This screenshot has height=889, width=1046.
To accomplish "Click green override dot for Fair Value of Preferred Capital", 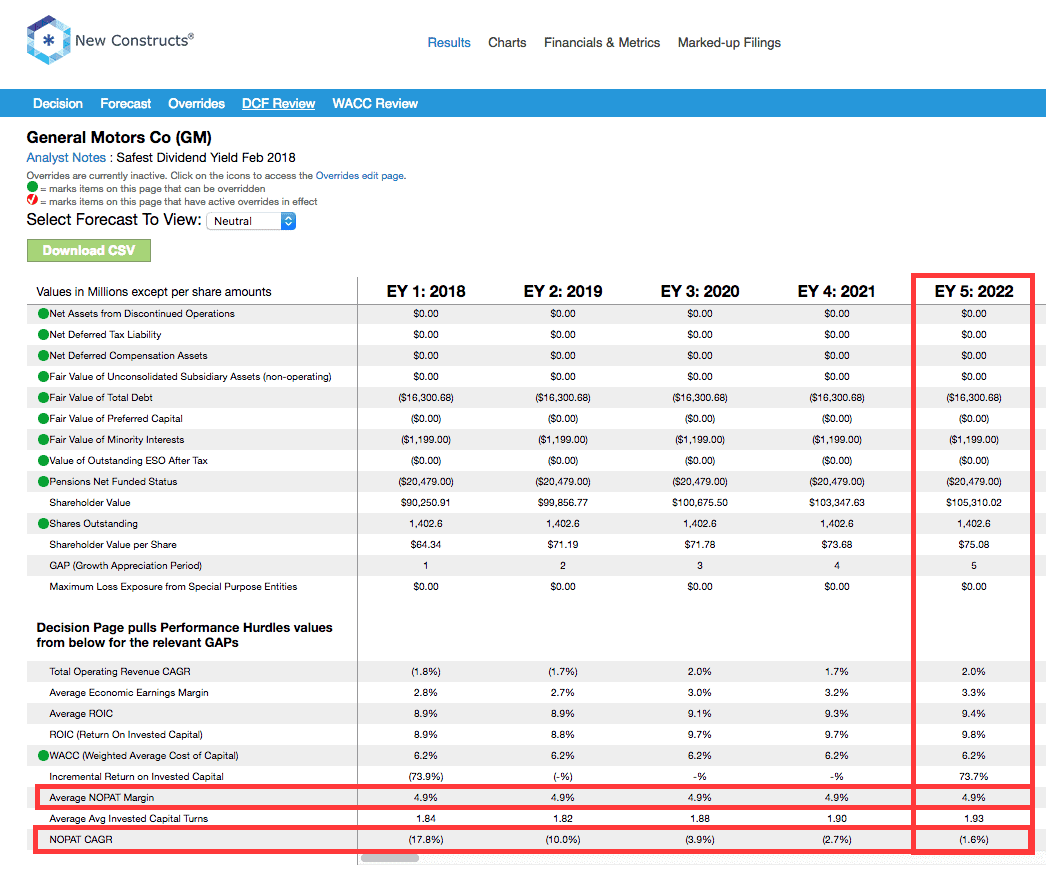I will pyautogui.click(x=43, y=419).
